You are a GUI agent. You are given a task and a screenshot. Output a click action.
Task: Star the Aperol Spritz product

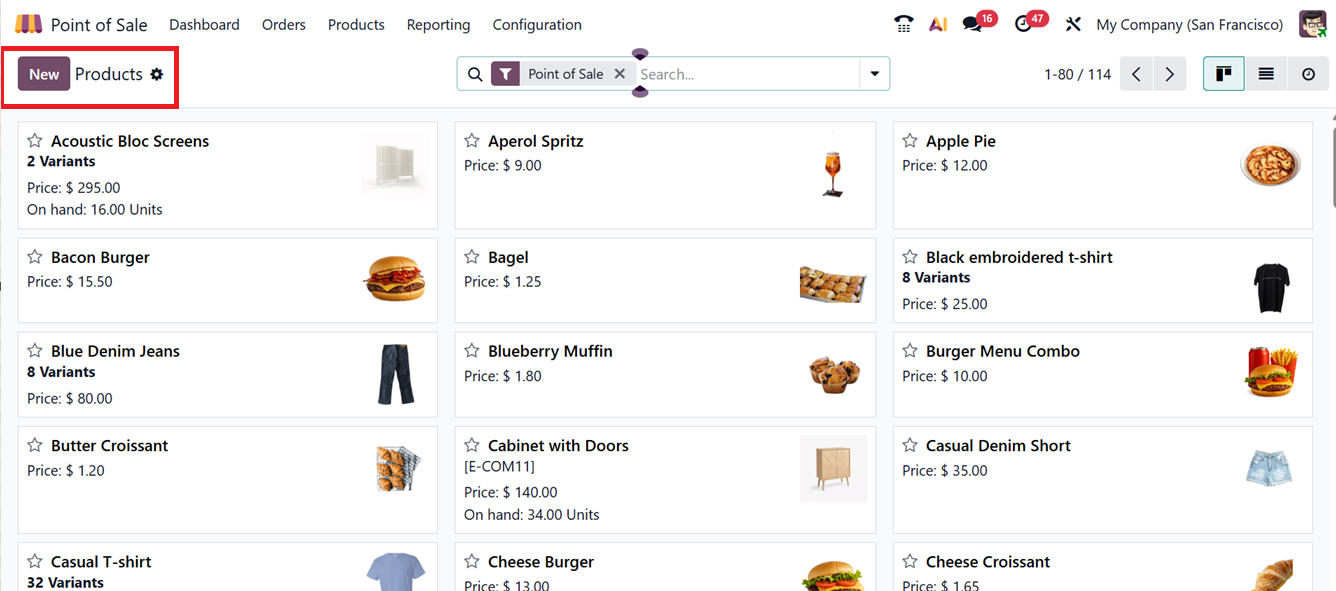coord(472,141)
